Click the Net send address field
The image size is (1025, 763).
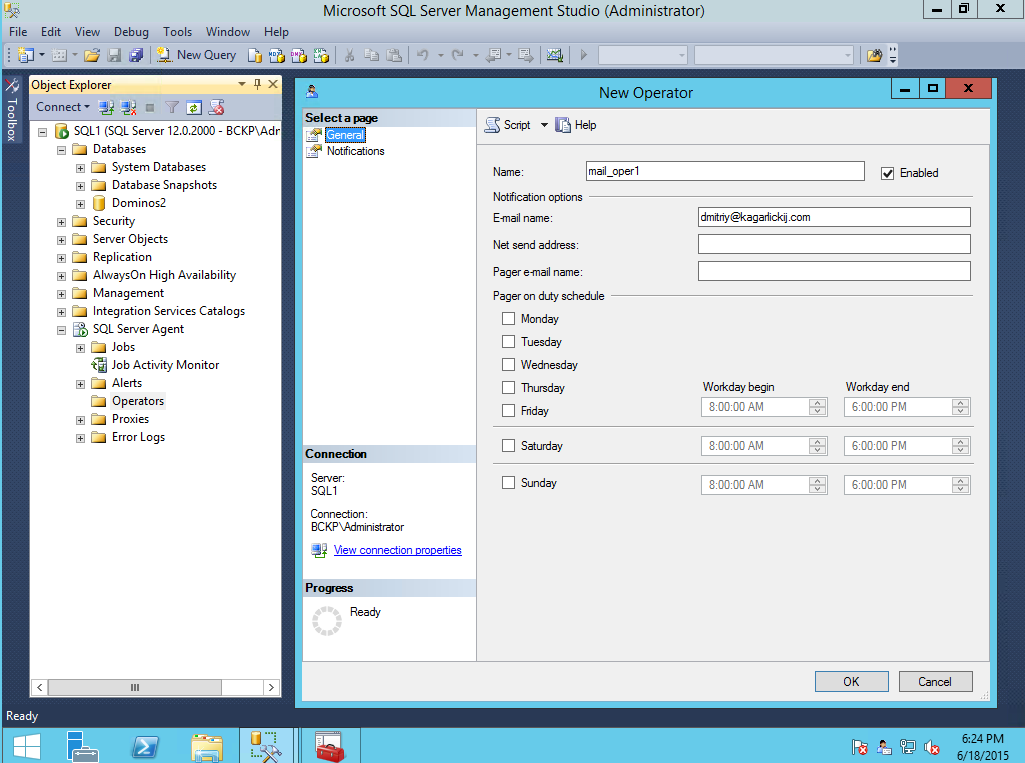tap(834, 245)
